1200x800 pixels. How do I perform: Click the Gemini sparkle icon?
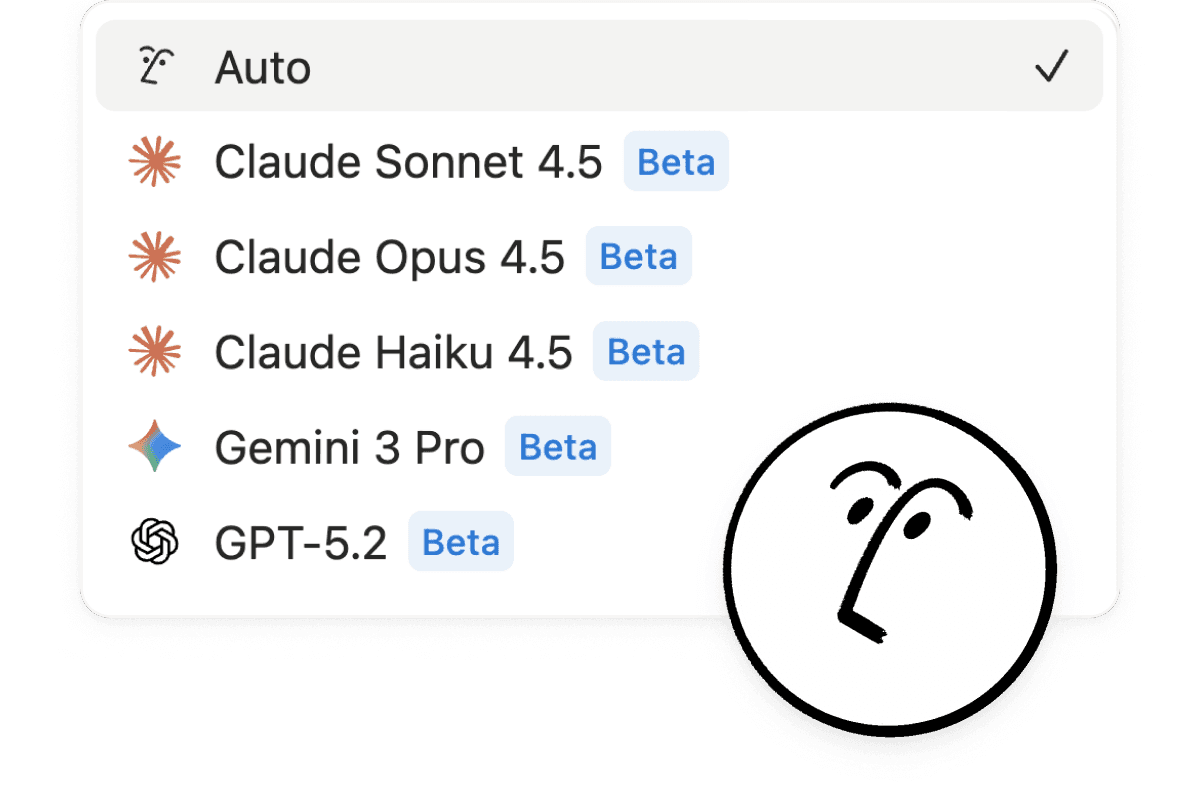pyautogui.click(x=155, y=447)
